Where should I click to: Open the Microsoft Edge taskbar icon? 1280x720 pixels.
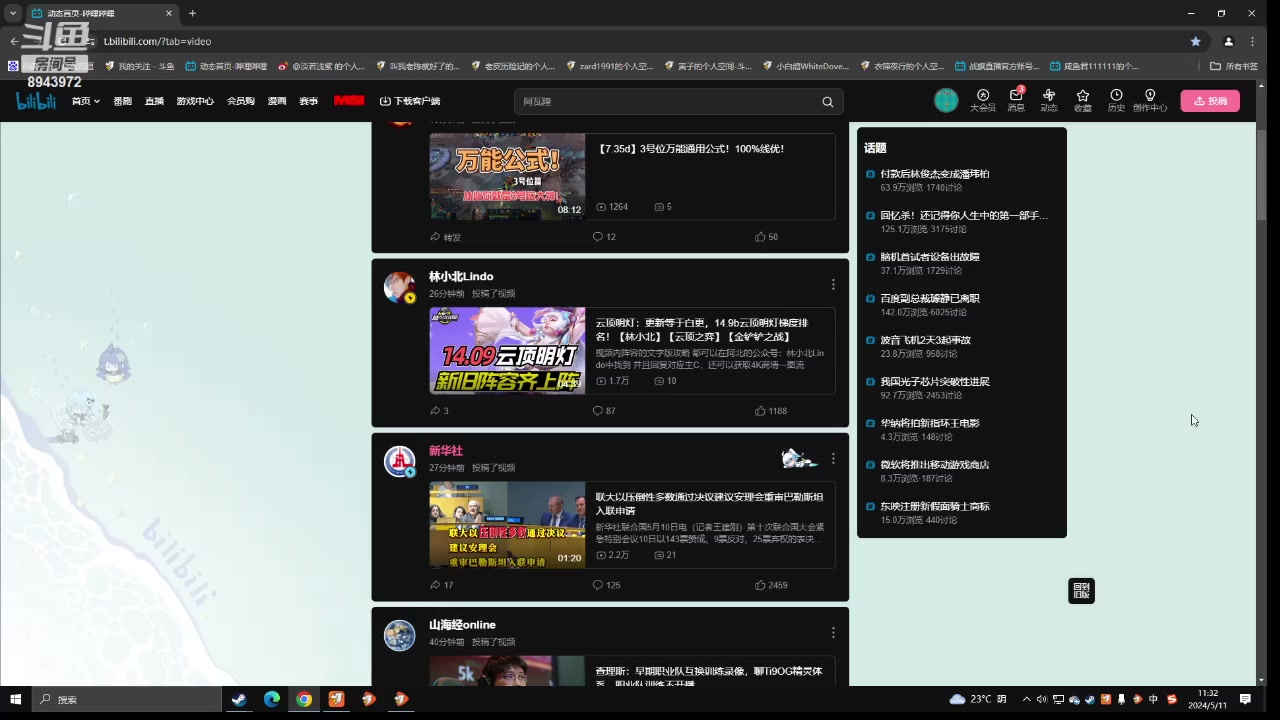tap(272, 699)
